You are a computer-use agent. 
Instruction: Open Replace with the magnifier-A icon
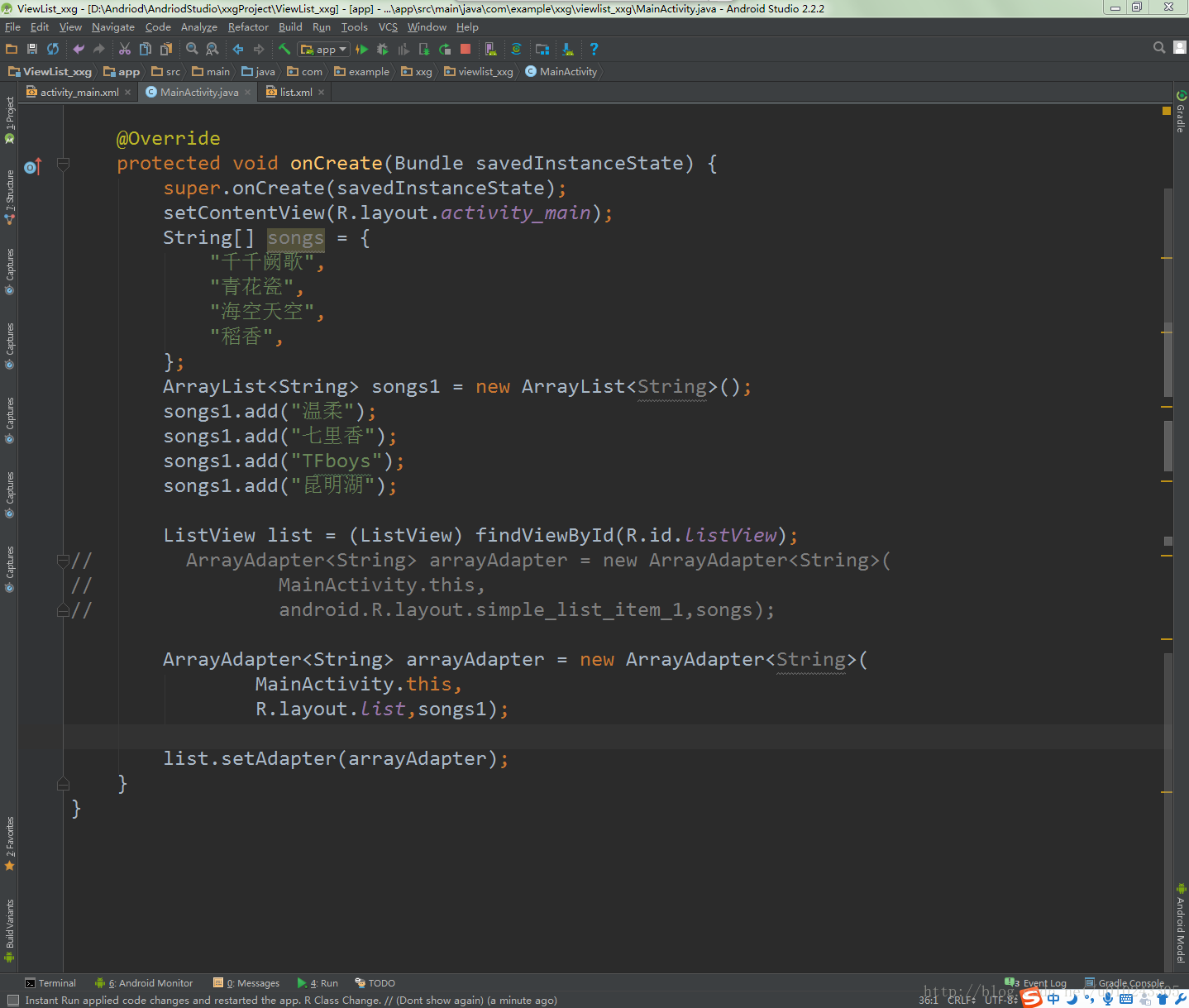(x=212, y=49)
